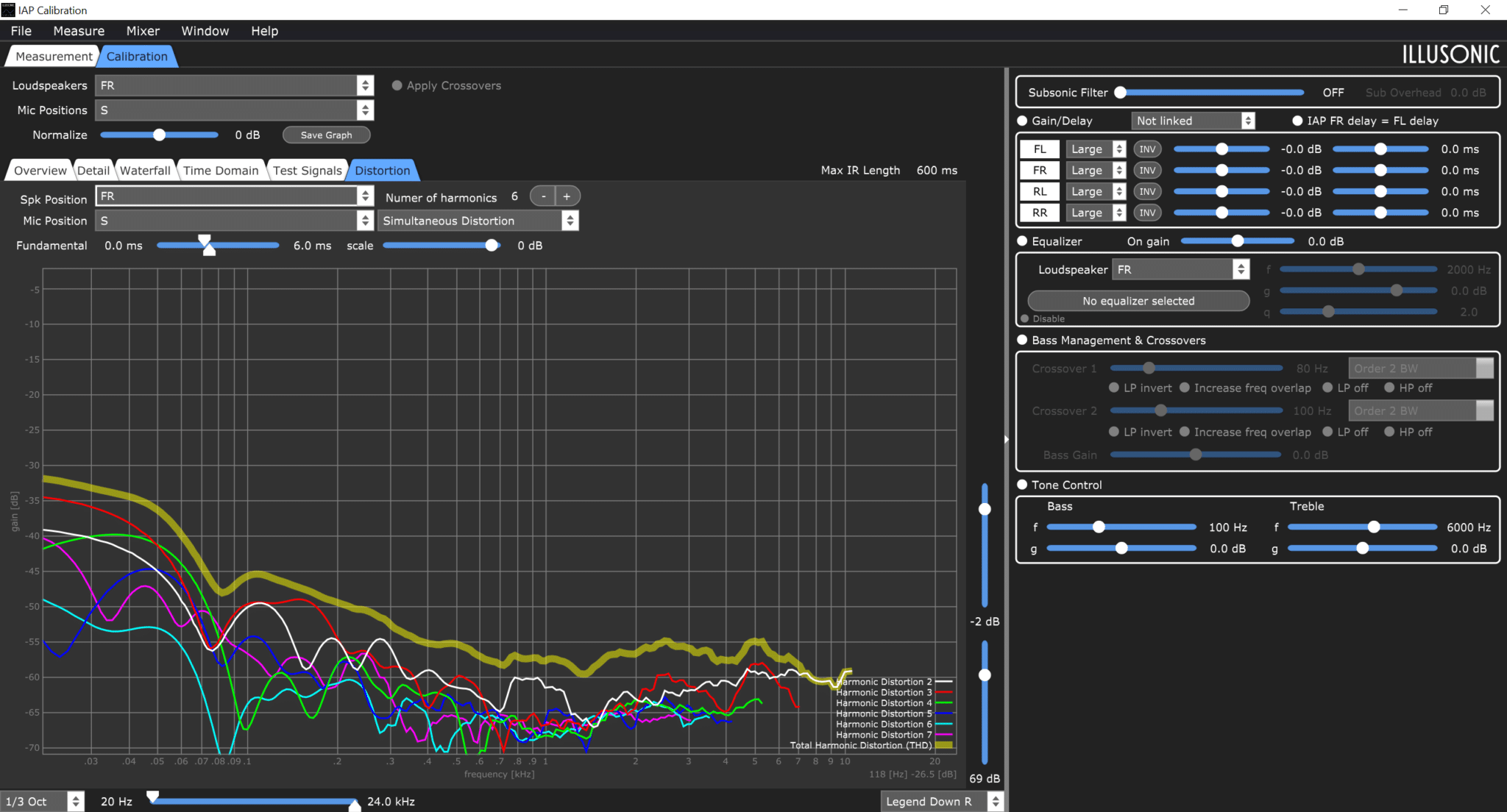Decrease number of harmonics with minus button
This screenshot has height=812, width=1507.
[x=543, y=196]
